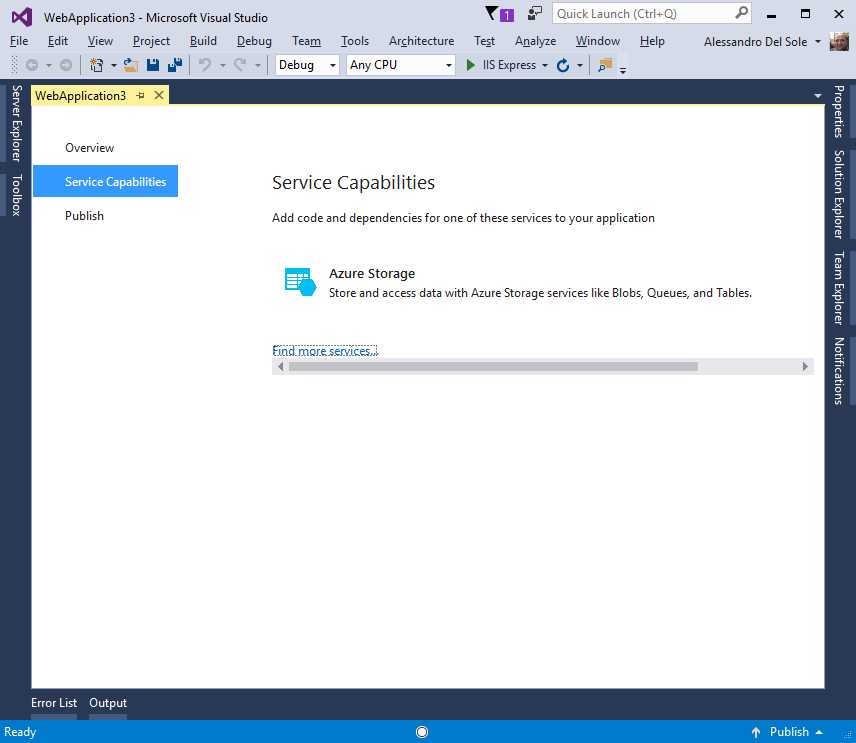Open the toolbar options overflow arrow
This screenshot has width=856, height=743.
[623, 70]
